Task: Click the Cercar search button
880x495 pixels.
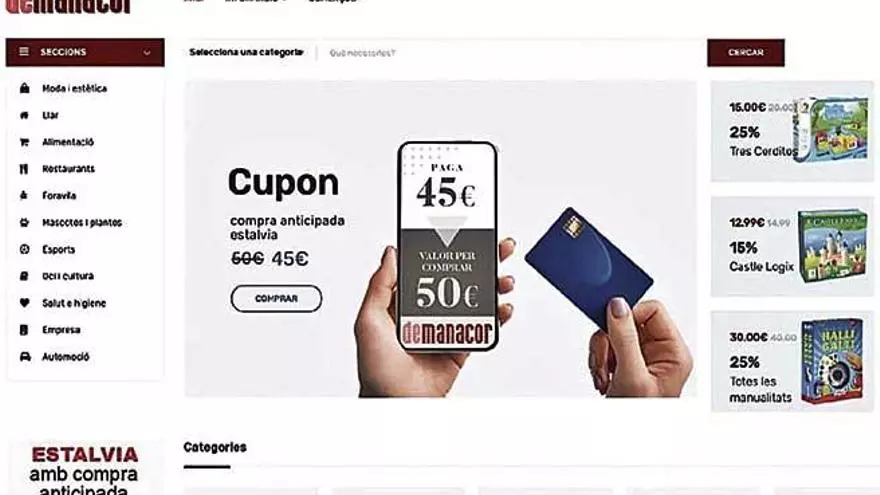Action: [x=745, y=52]
